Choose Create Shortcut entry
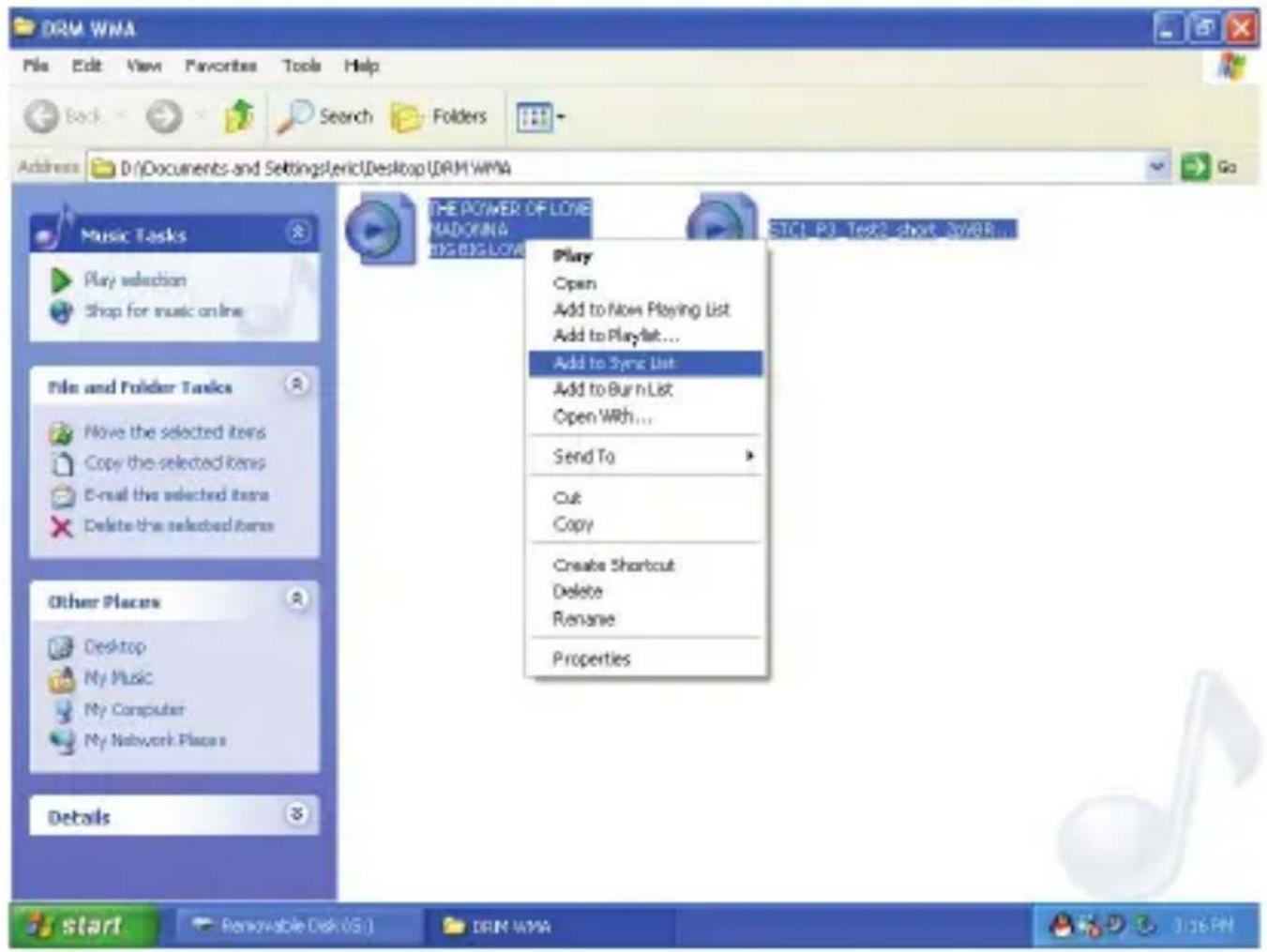This screenshot has height=952, width=1267. point(646,565)
